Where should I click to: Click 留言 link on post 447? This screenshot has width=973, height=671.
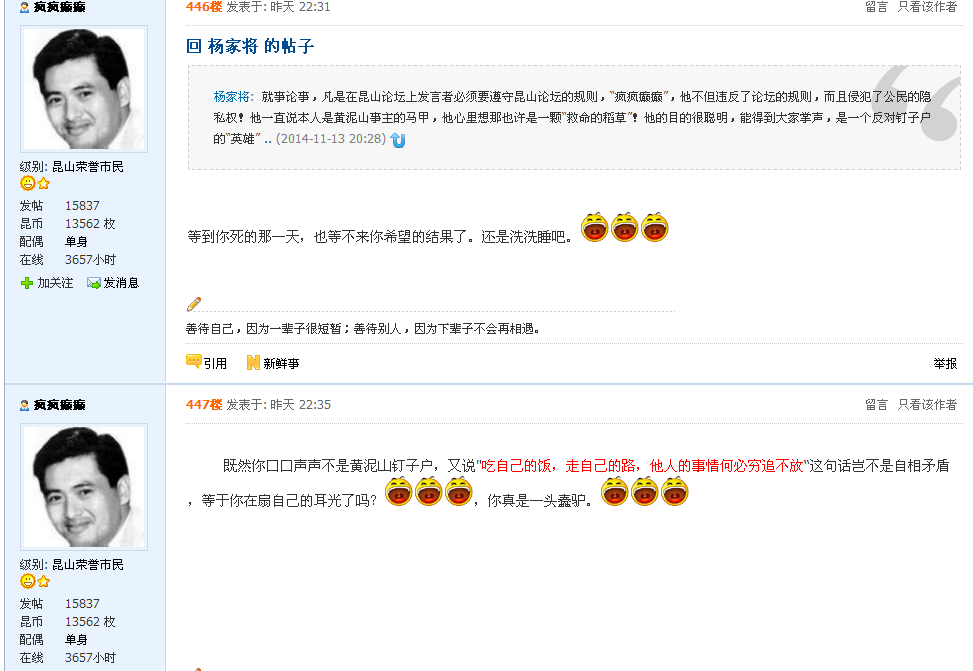[876, 405]
